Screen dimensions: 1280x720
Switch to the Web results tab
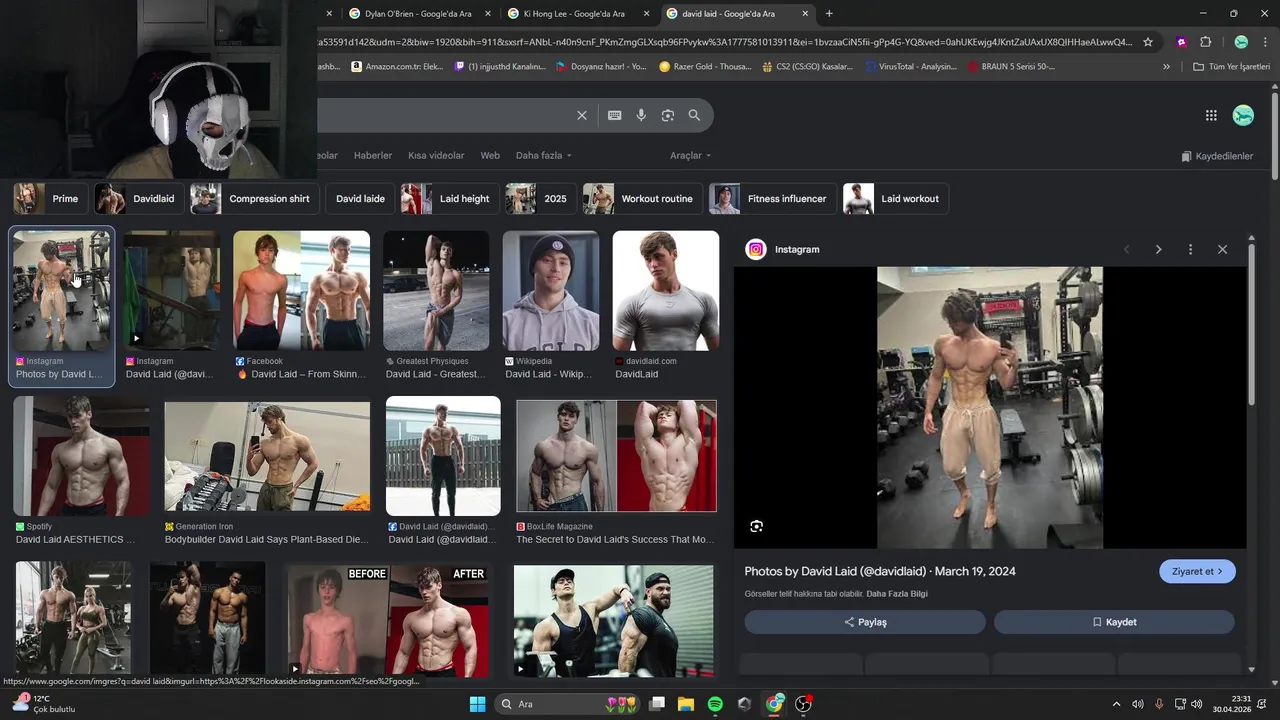click(490, 156)
